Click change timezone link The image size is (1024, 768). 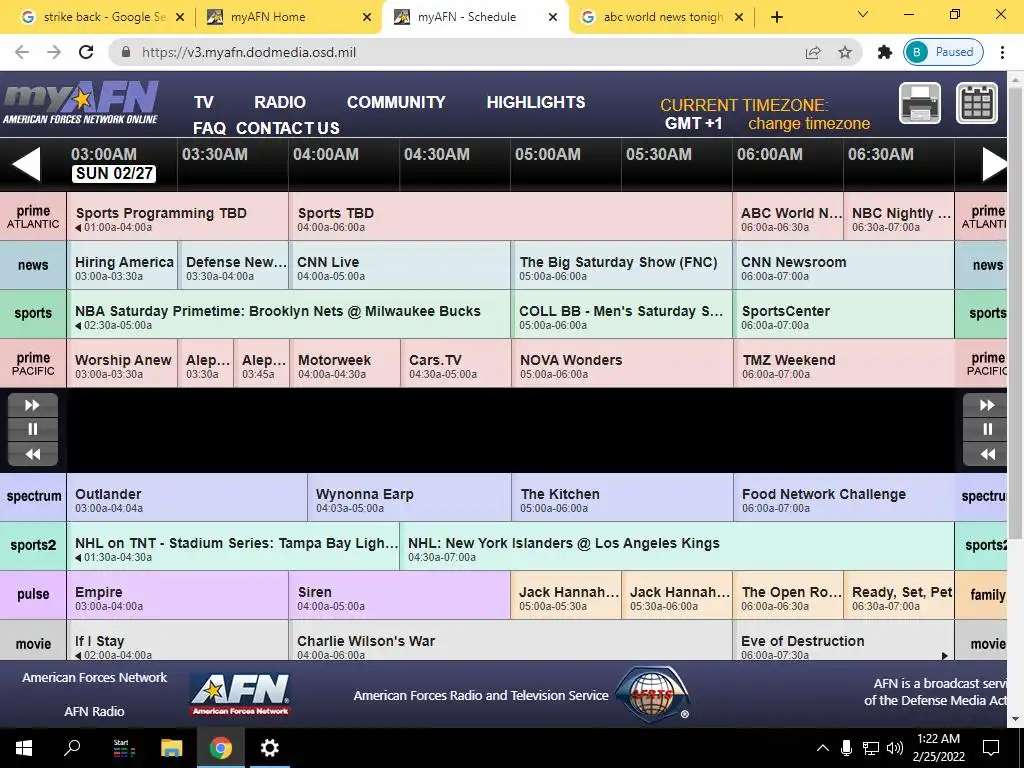(808, 123)
